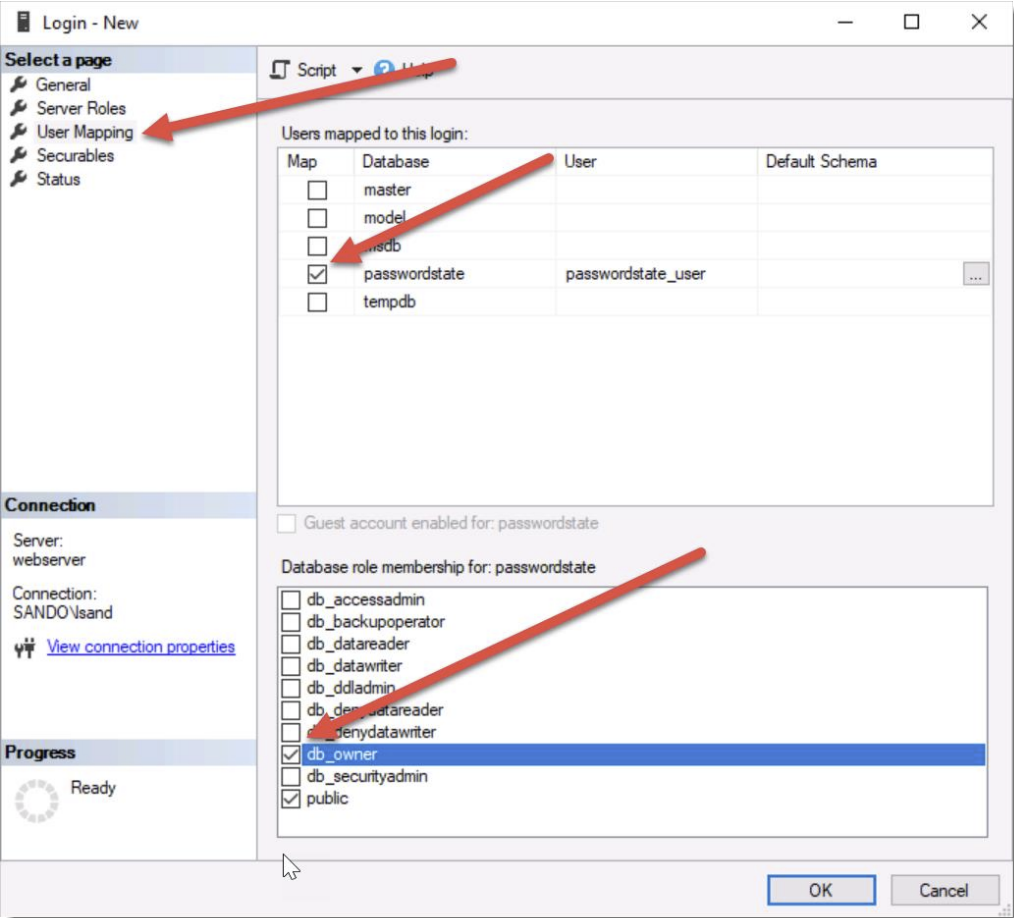Viewport: 1014px width, 918px height.
Task: Uncheck the Map box for passwordstate
Action: [x=317, y=274]
